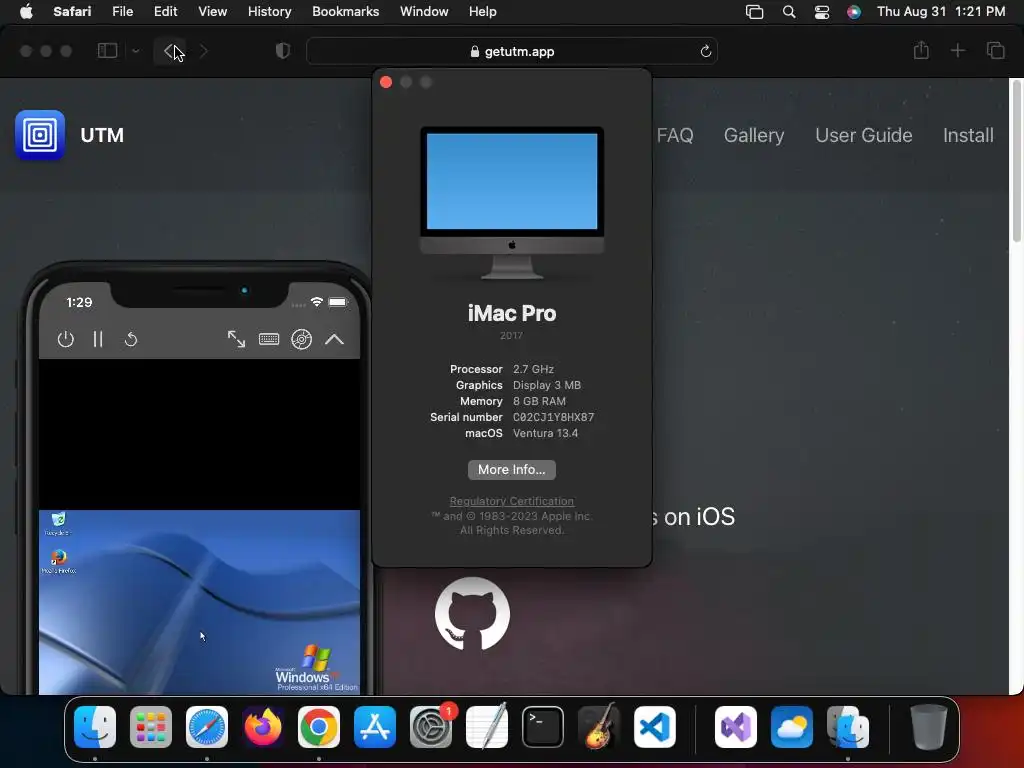The width and height of the screenshot is (1024, 768).
Task: Click the disc drive icon in phone toolbar
Action: (x=301, y=339)
